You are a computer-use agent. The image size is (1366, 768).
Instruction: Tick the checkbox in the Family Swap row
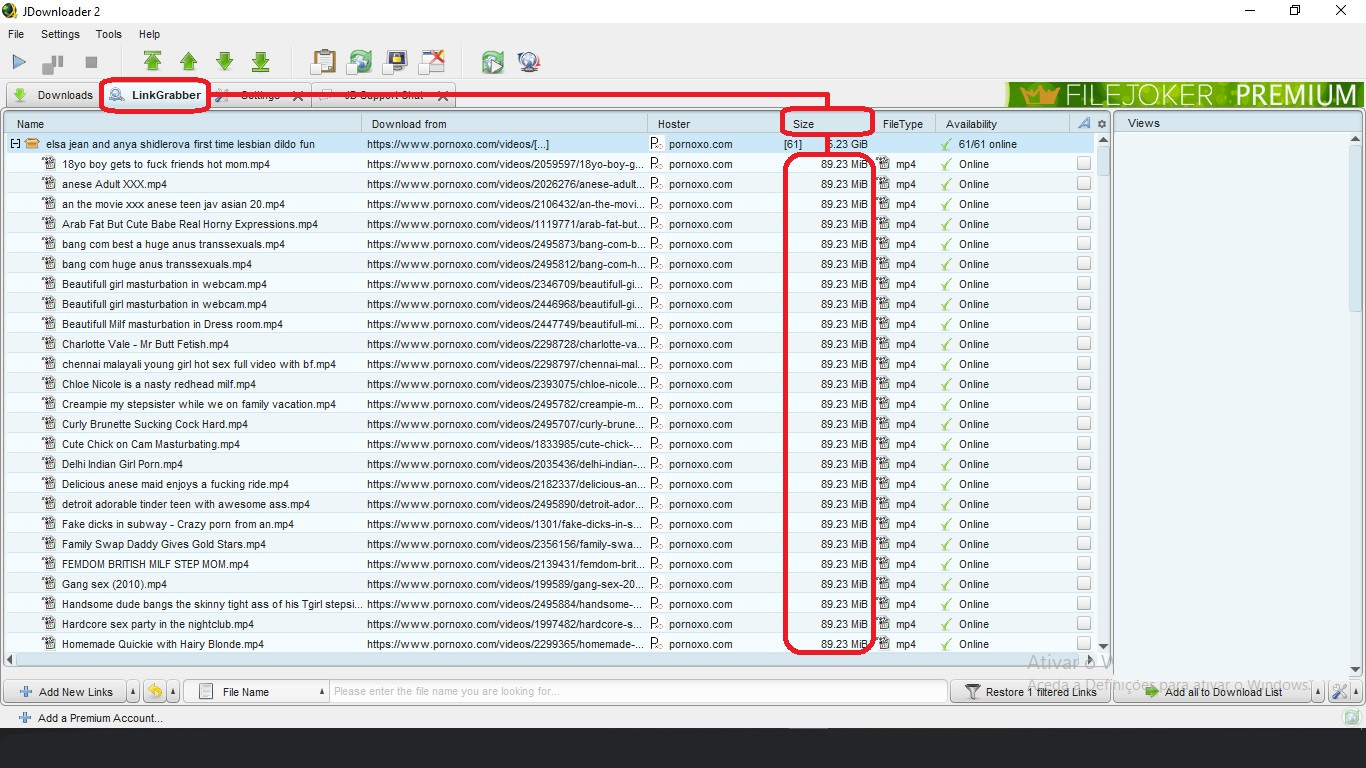(1084, 544)
